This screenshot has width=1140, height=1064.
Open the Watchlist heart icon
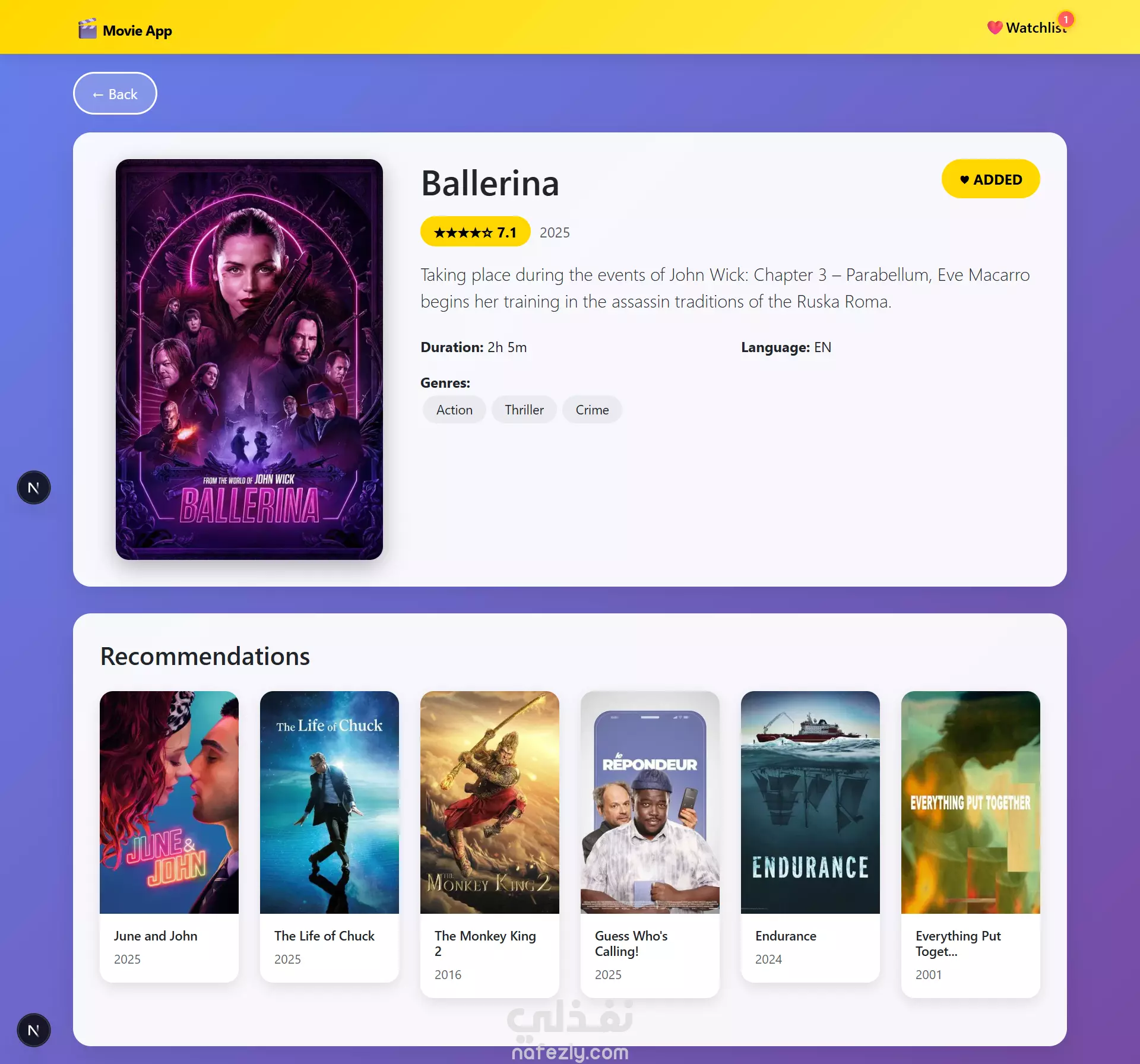coord(995,28)
